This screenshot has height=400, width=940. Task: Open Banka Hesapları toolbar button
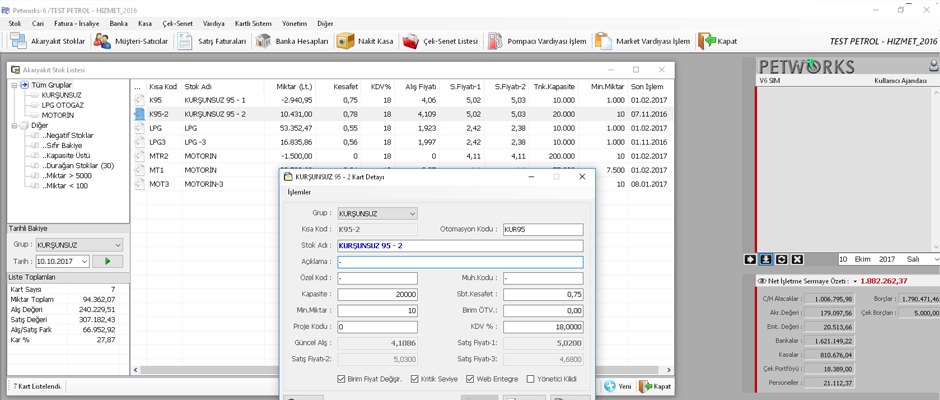click(x=293, y=41)
